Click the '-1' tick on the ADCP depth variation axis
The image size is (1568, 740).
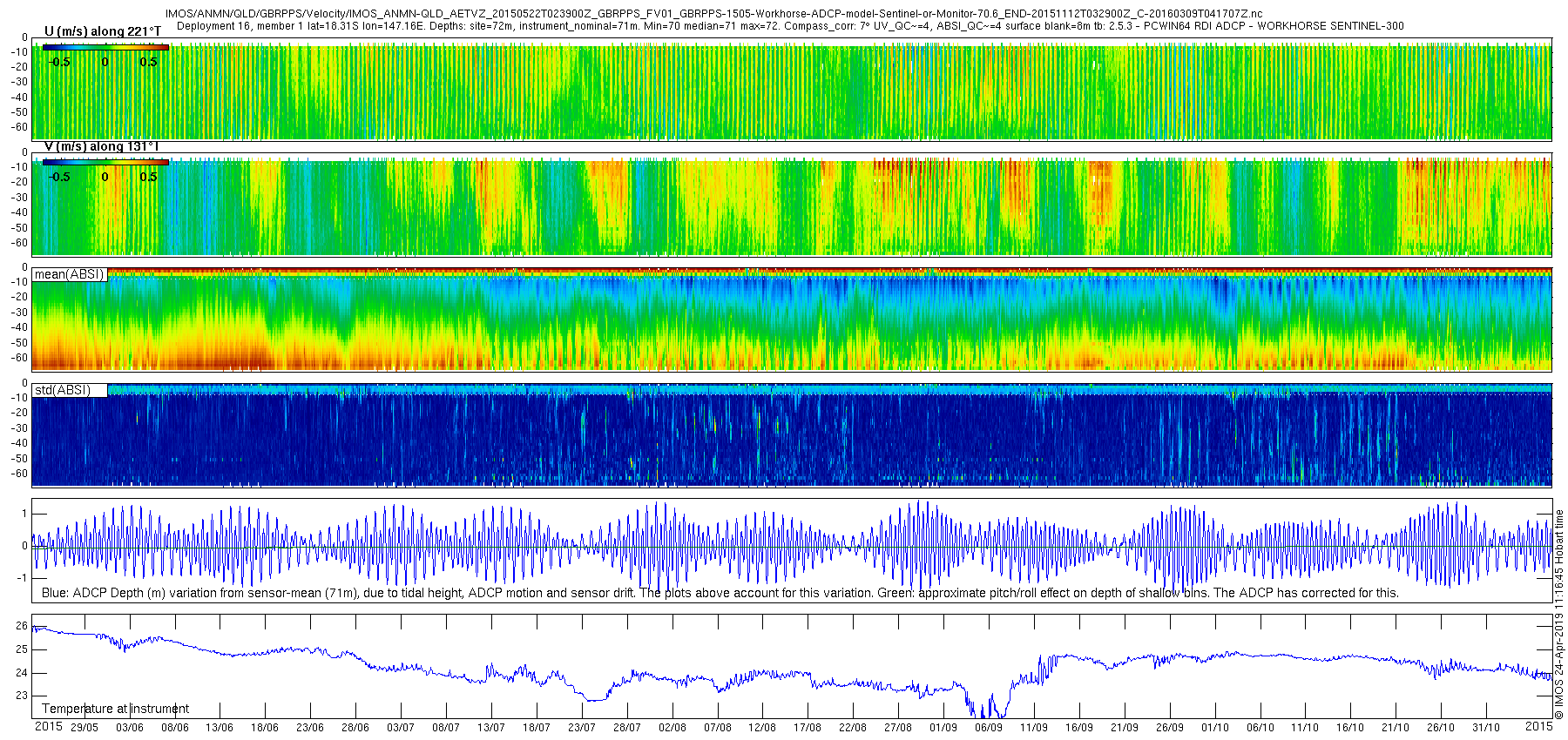coord(23,578)
